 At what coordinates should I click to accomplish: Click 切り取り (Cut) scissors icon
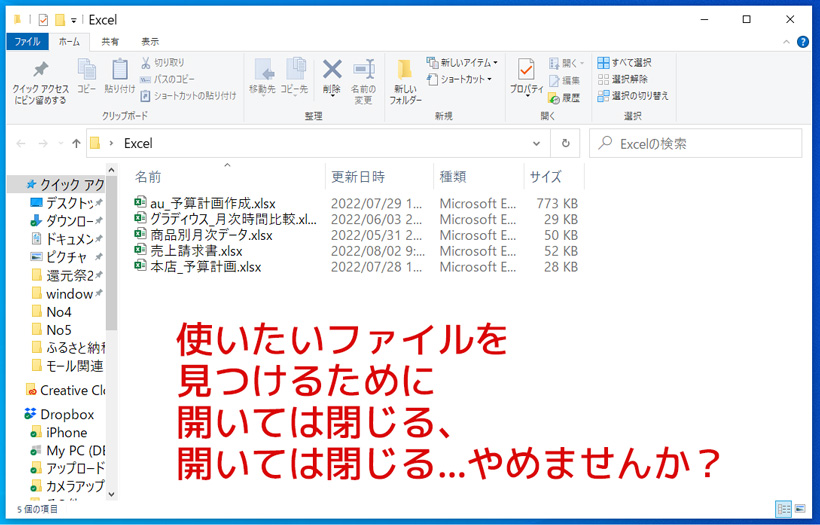click(x=146, y=63)
